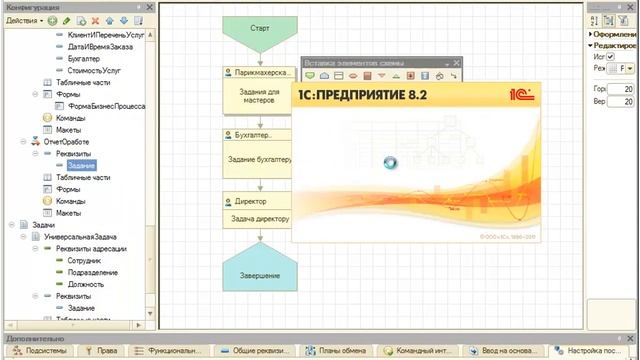This screenshot has height=360, width=640.
Task: Select the Сотрудник addressing attribute
Action: pos(84,260)
